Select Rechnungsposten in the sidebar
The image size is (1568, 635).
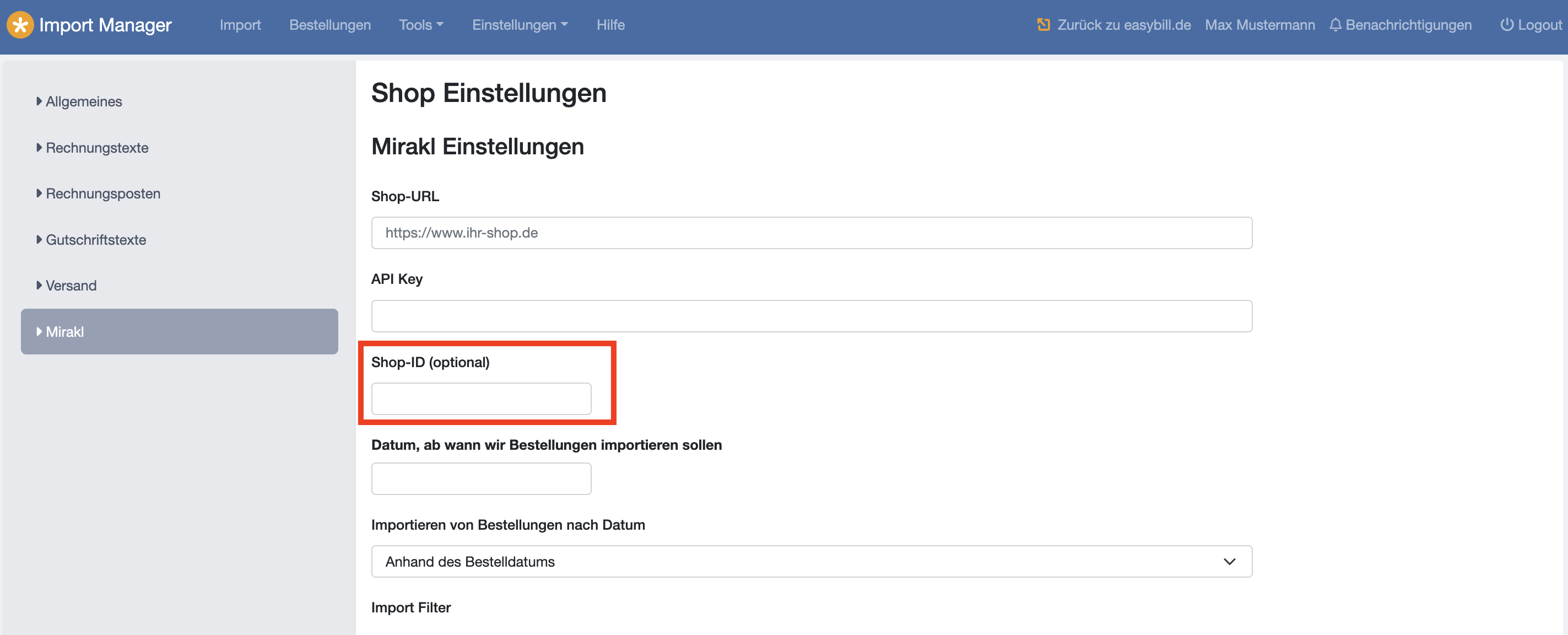coord(103,193)
